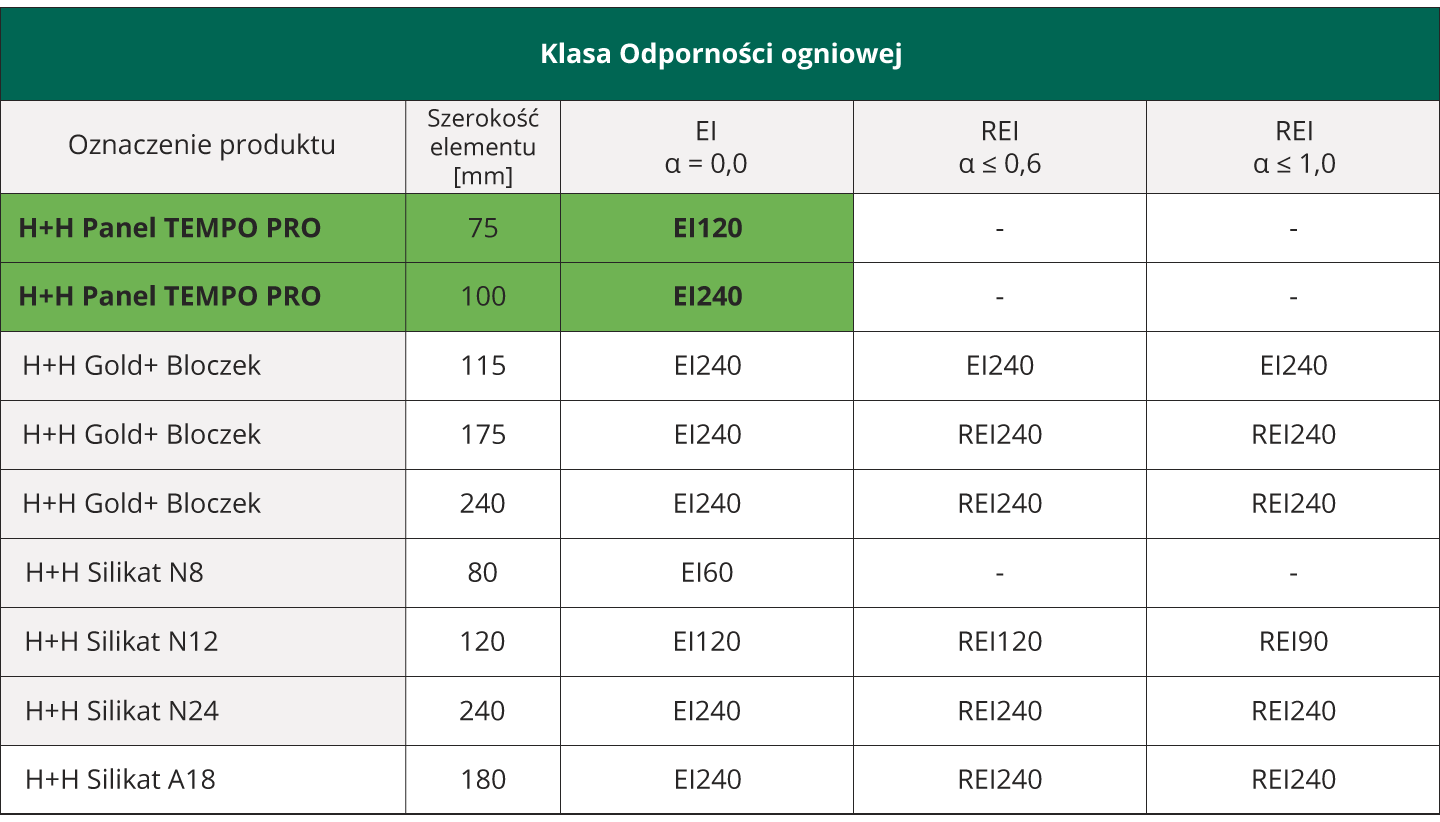Click the Klasa Odporności ogniowej header
The width and height of the screenshot is (1440, 822).
click(x=721, y=54)
